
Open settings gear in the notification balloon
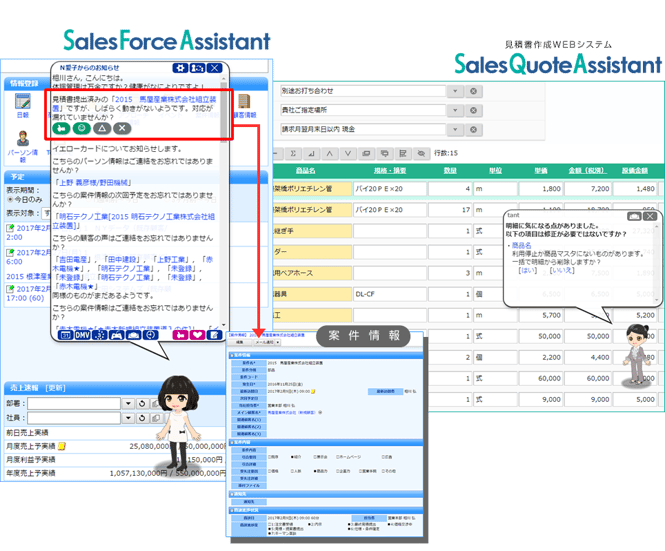pyautogui.click(x=180, y=68)
